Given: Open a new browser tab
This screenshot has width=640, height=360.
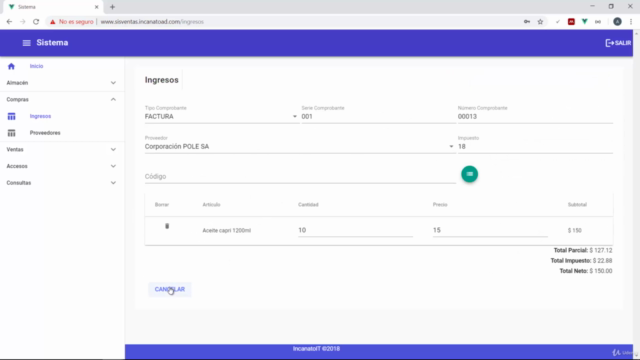Looking at the screenshot, I should coord(112,7).
